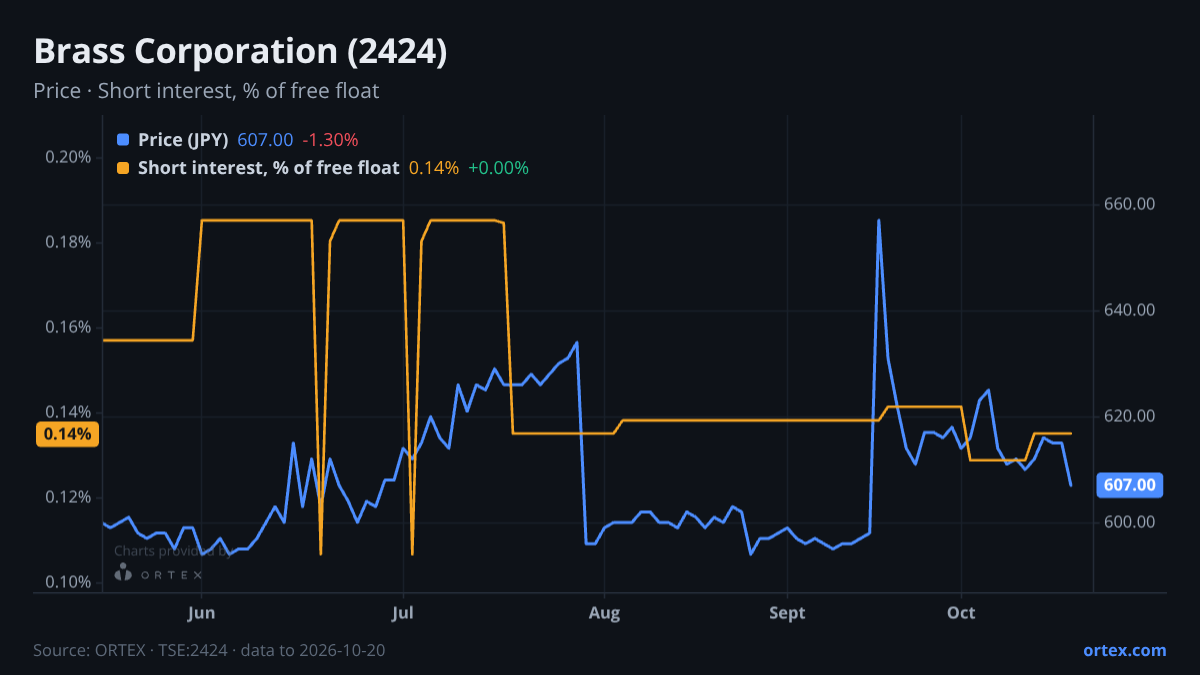The height and width of the screenshot is (675, 1200).
Task: Click the Oct x-axis label
Action: click(x=961, y=611)
